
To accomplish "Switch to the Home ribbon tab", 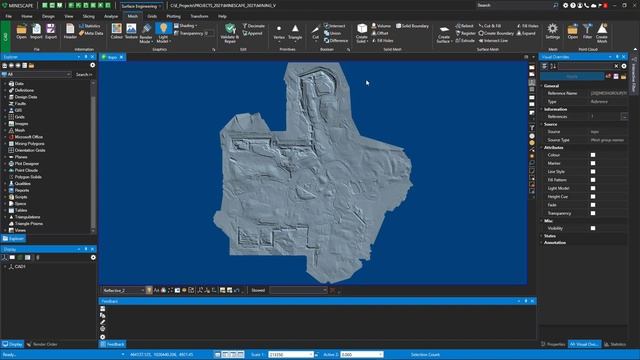I will click(27, 16).
